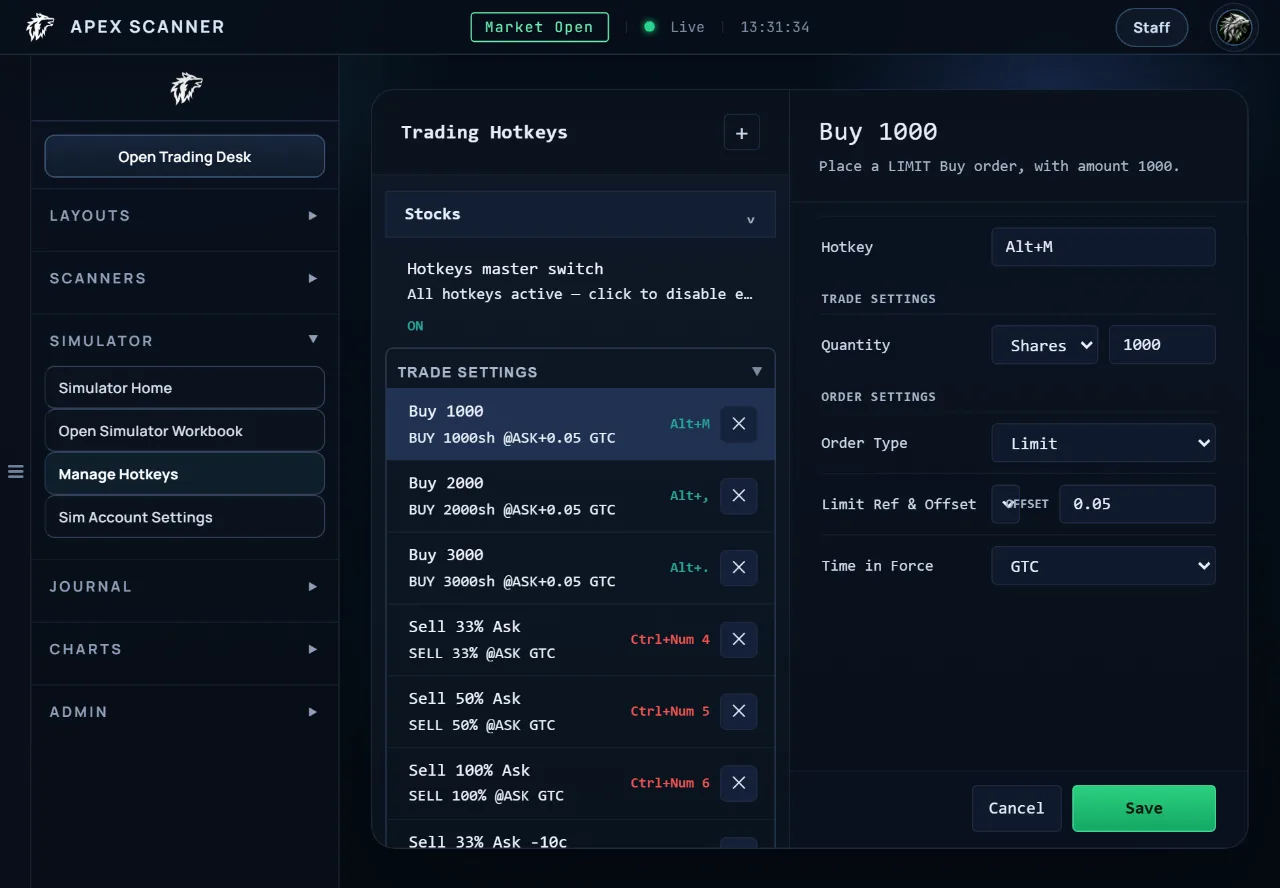The width and height of the screenshot is (1280, 888).
Task: Click Open Trading Desk button
Action: tap(185, 157)
